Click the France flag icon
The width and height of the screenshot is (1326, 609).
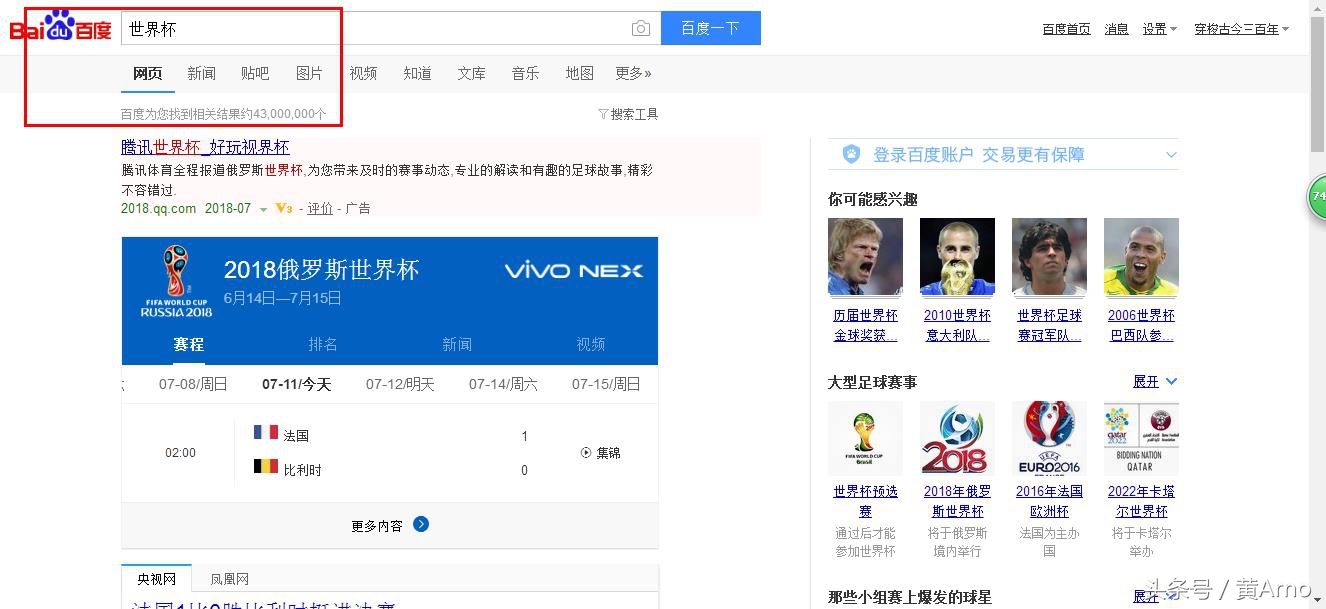click(x=265, y=432)
